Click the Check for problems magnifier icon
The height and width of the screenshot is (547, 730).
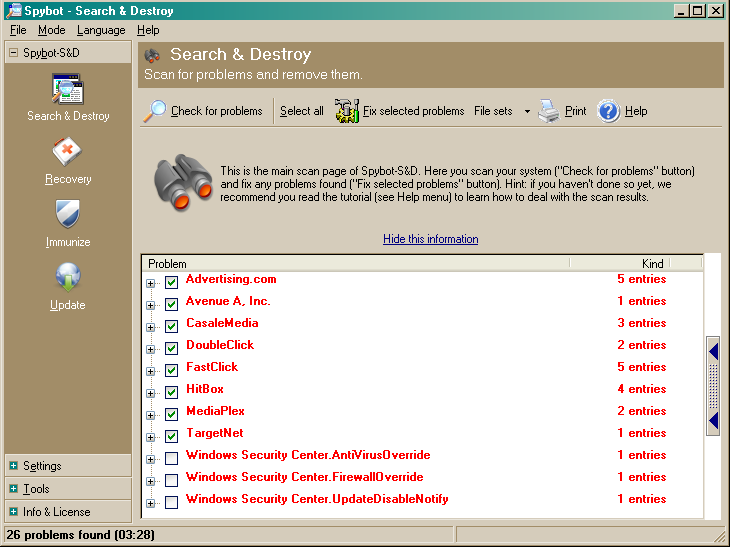pos(155,111)
